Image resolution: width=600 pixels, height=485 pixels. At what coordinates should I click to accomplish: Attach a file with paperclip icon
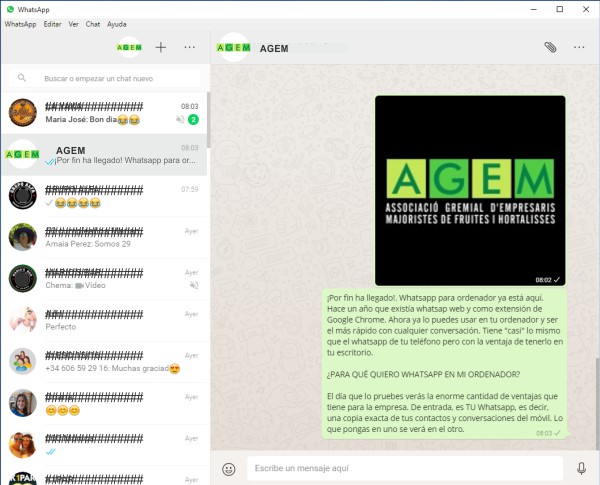[550, 47]
